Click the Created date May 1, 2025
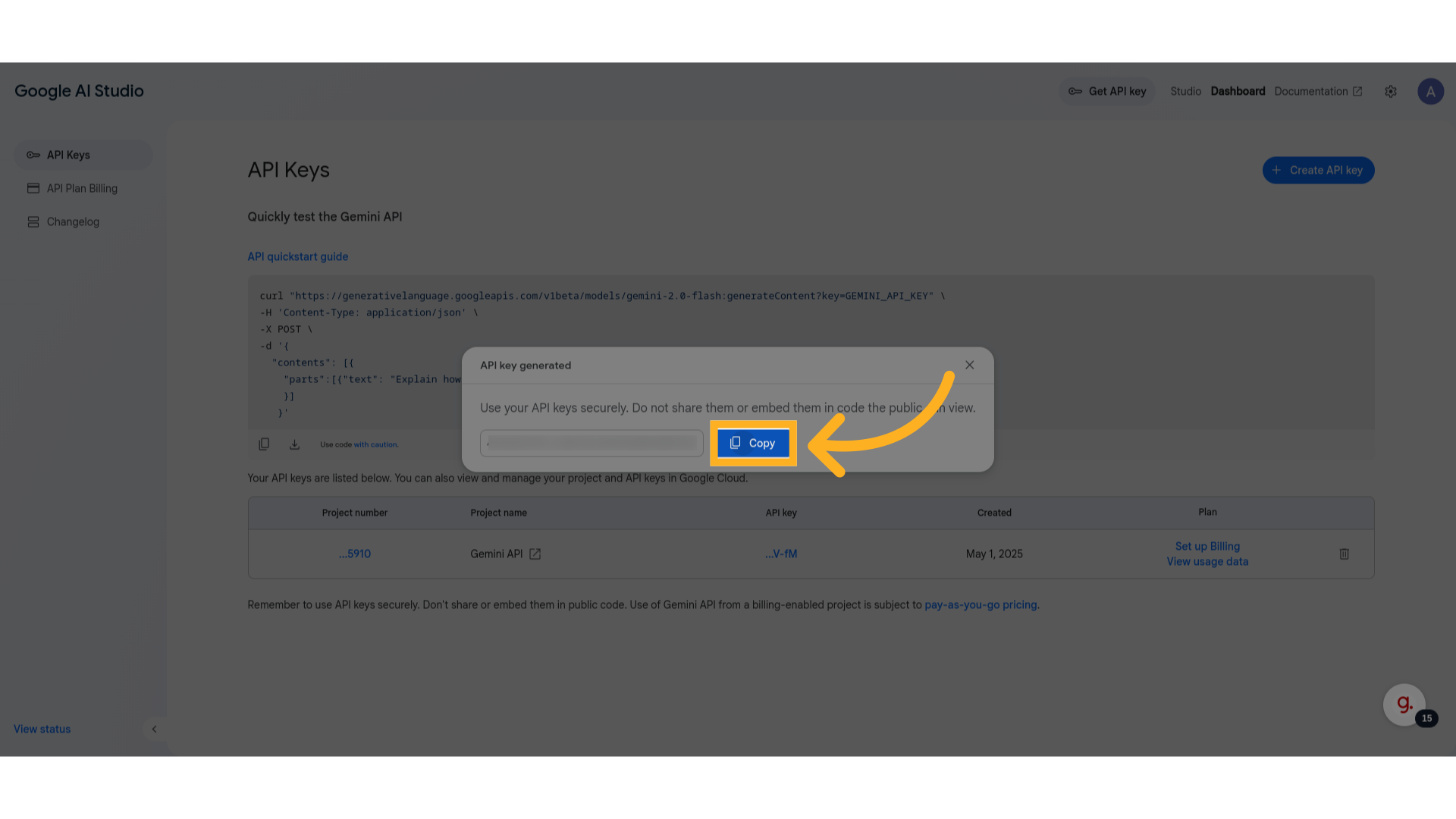 pyautogui.click(x=994, y=554)
